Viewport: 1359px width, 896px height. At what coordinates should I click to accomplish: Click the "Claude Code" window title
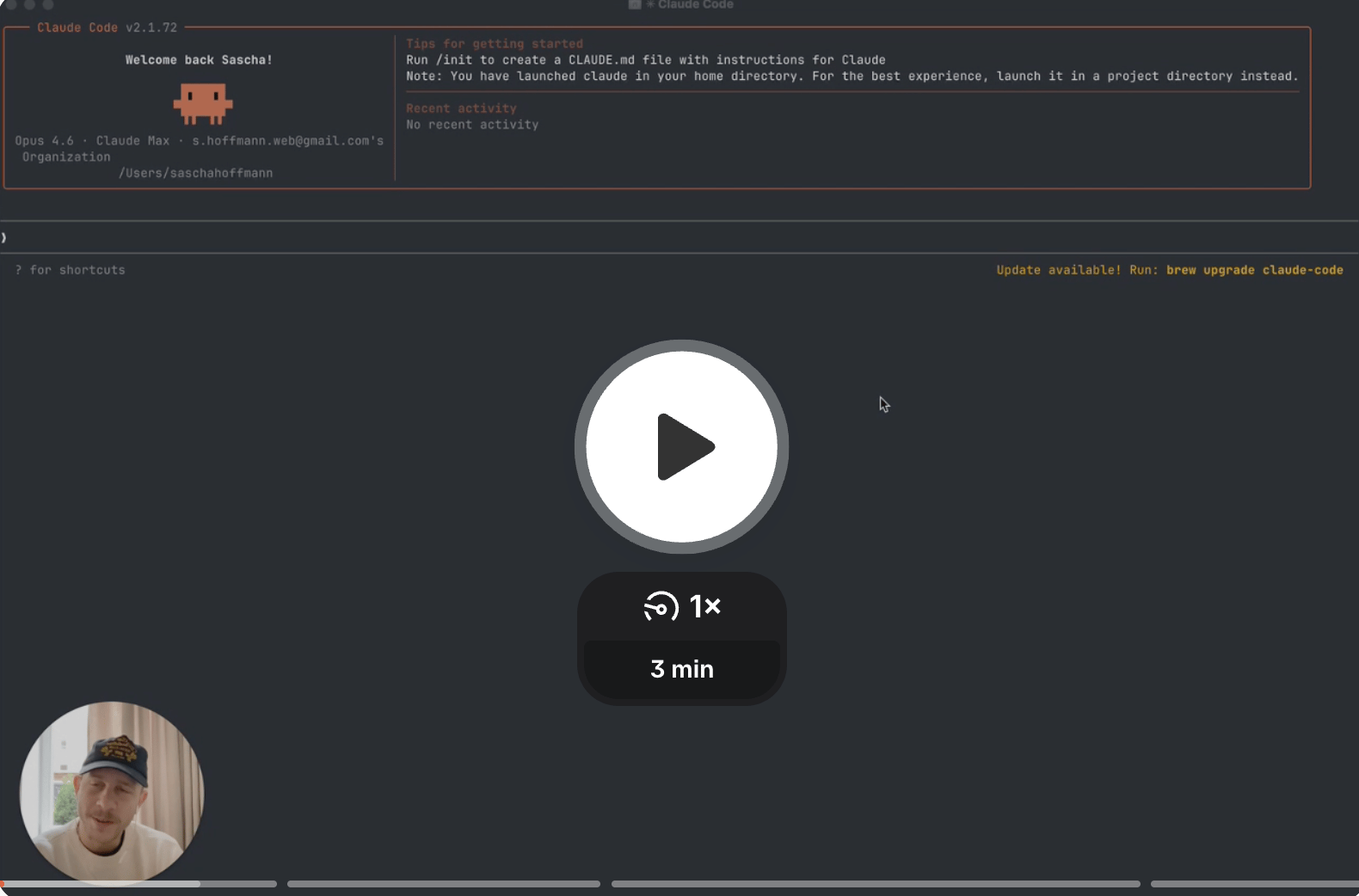click(x=696, y=5)
